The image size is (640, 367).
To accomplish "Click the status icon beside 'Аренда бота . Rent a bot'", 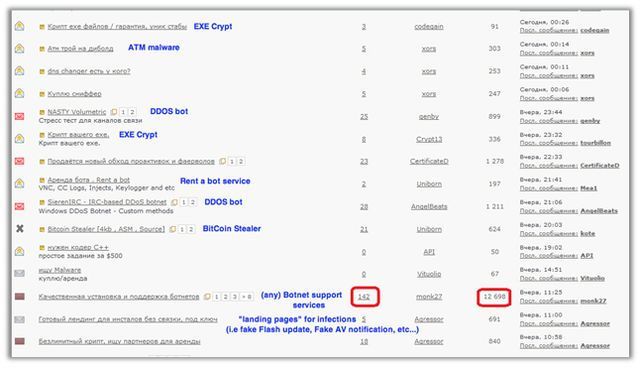I will [x=19, y=184].
